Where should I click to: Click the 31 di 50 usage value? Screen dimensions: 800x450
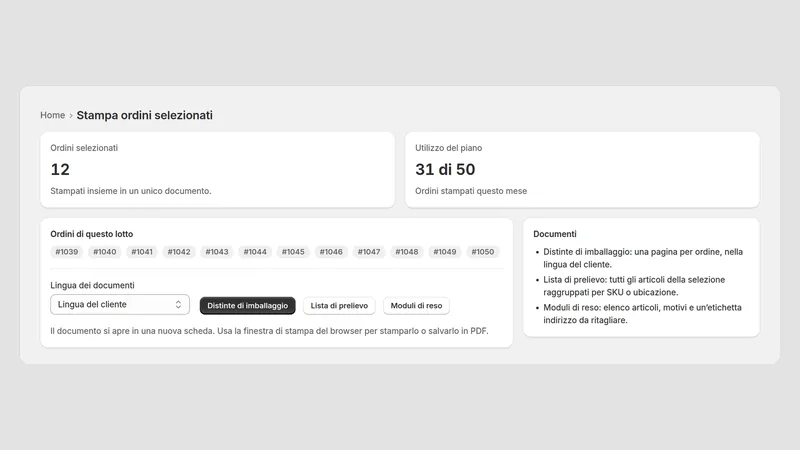pos(445,169)
